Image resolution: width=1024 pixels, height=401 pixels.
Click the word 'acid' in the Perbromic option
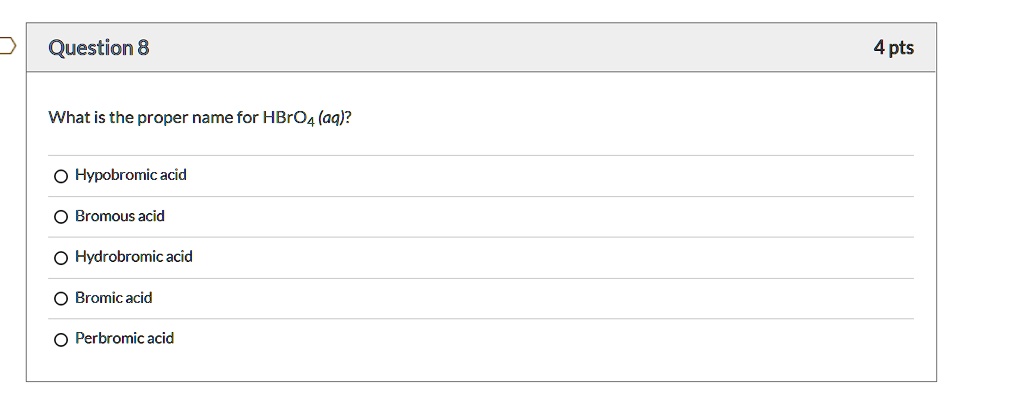click(x=160, y=338)
